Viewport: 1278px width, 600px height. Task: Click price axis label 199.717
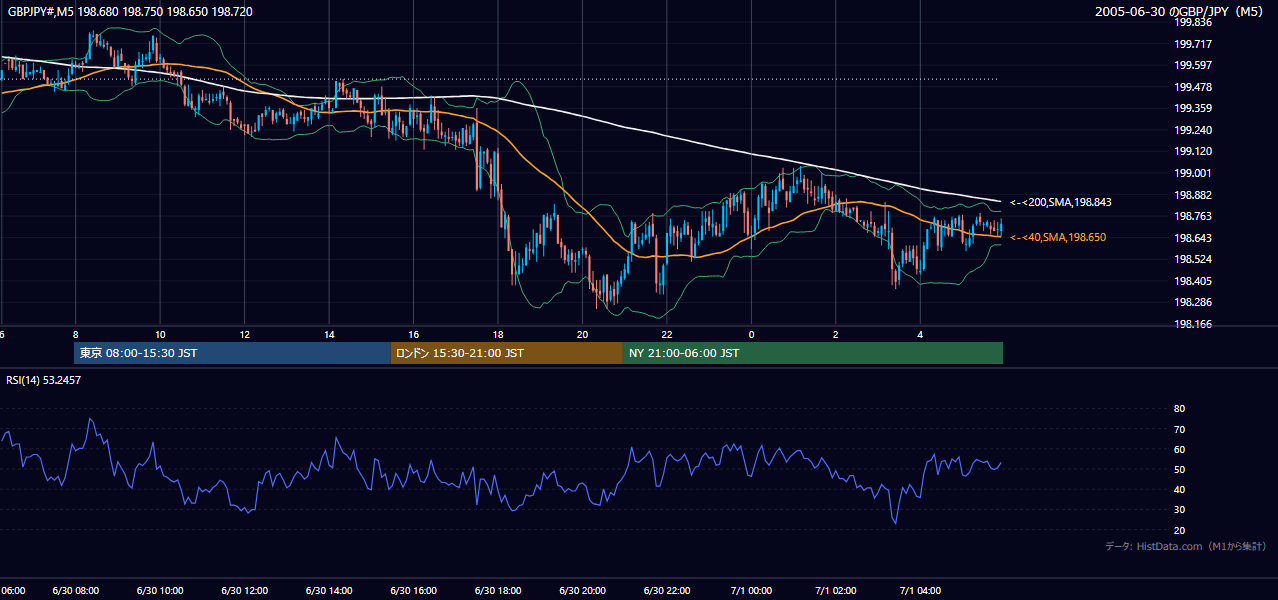(1193, 44)
